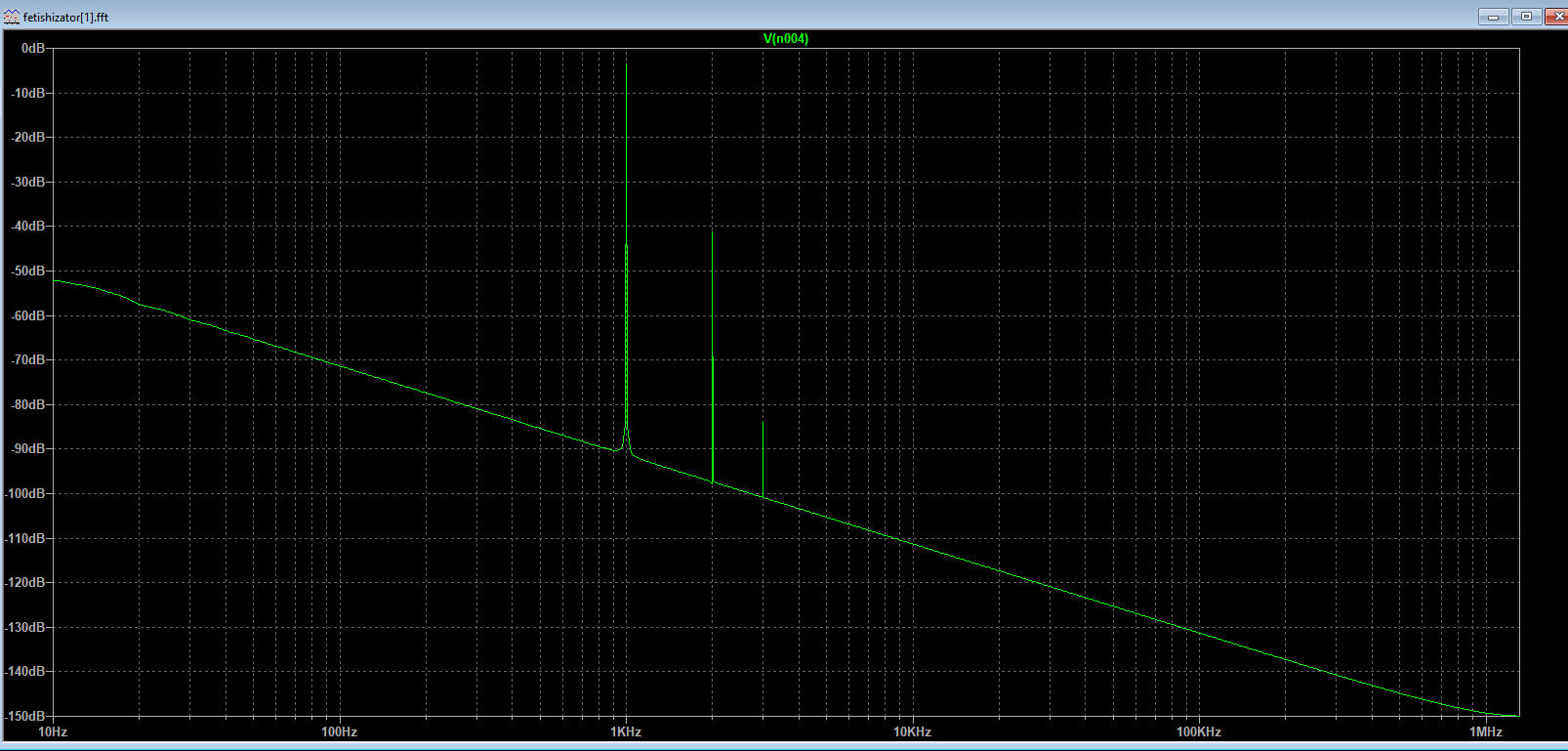Click the -130dB vertical axis label

tap(25, 627)
